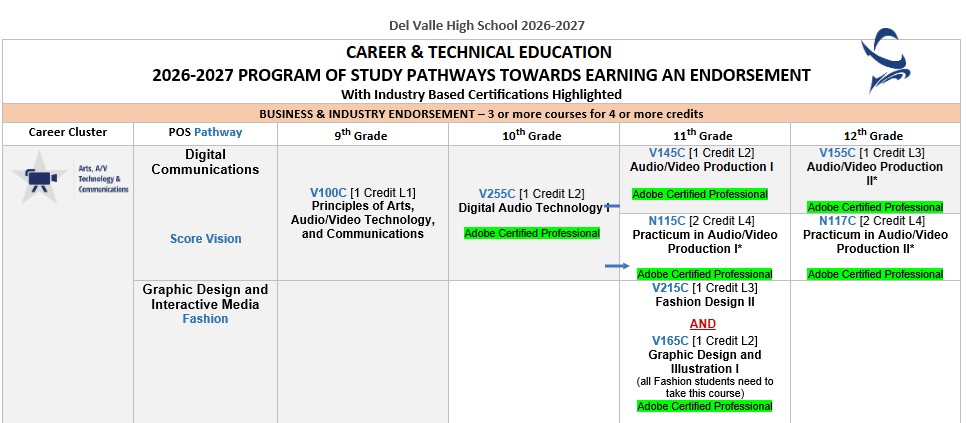
Task: Click '[1 Credit L3]' beside V215C
Action: 724,288
